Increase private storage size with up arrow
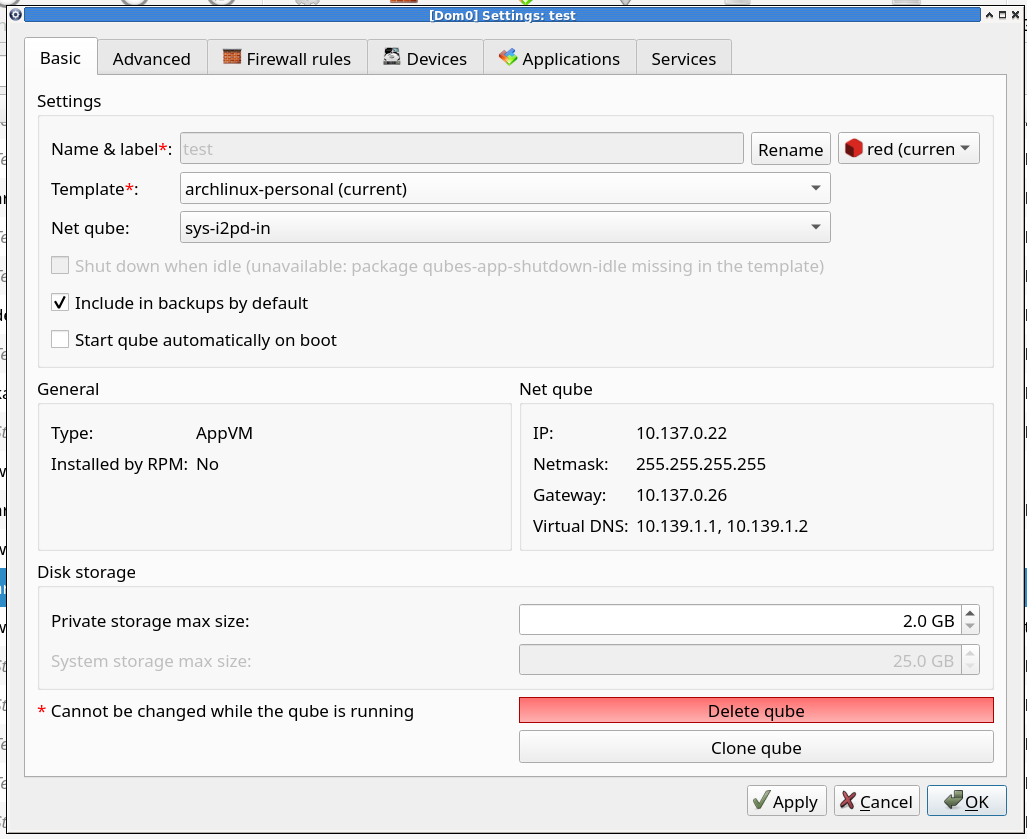 click(x=970, y=613)
